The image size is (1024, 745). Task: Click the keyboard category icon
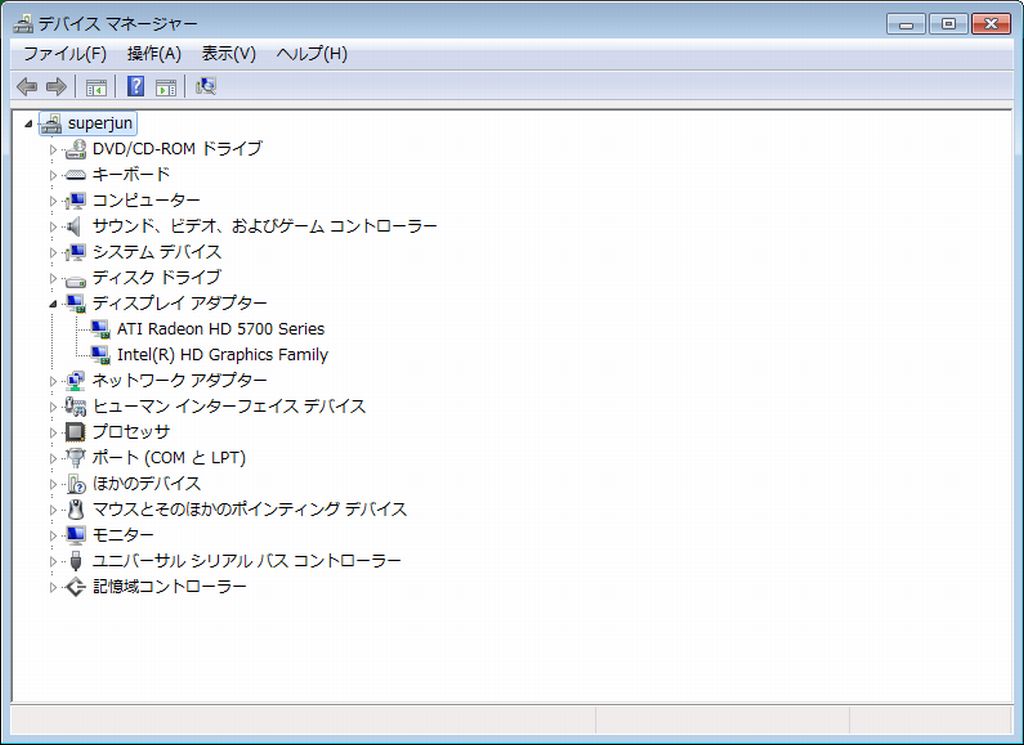[x=76, y=175]
